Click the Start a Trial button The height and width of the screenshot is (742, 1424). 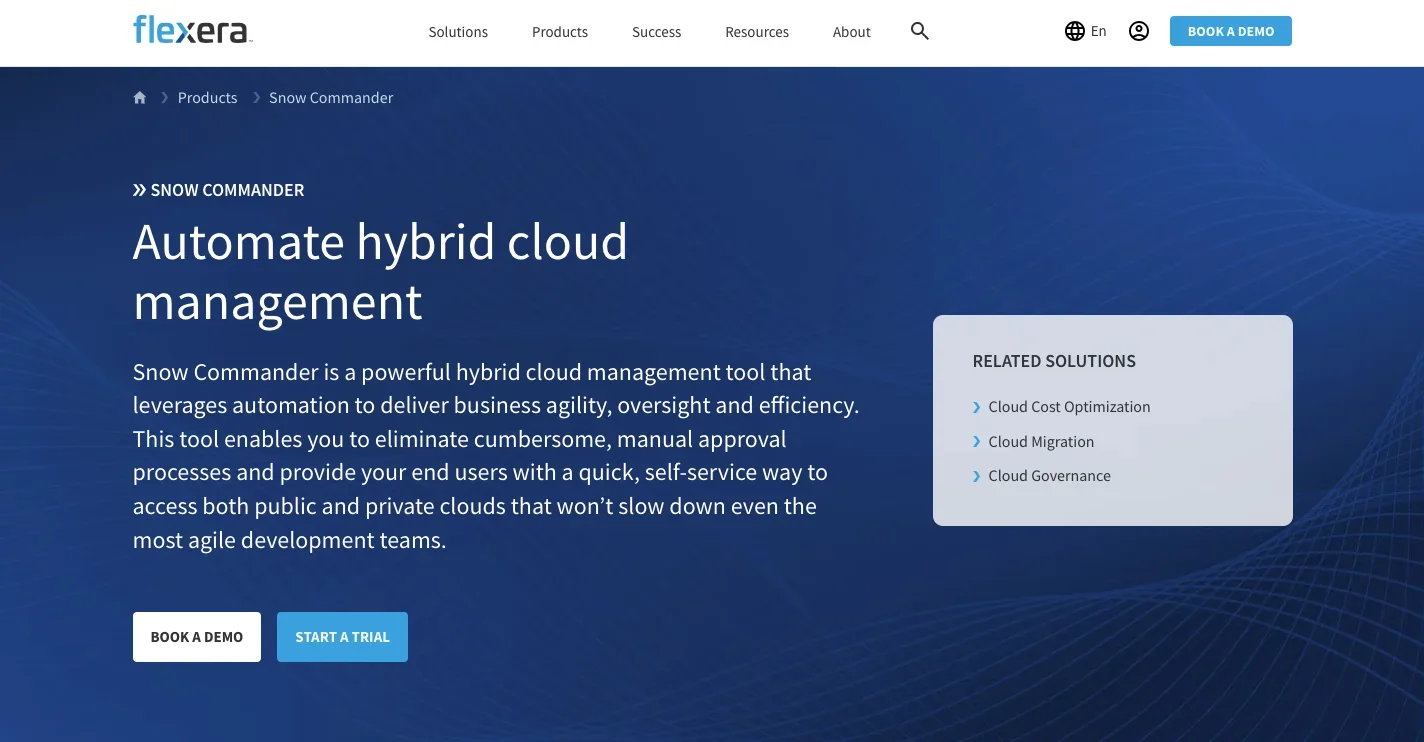342,637
